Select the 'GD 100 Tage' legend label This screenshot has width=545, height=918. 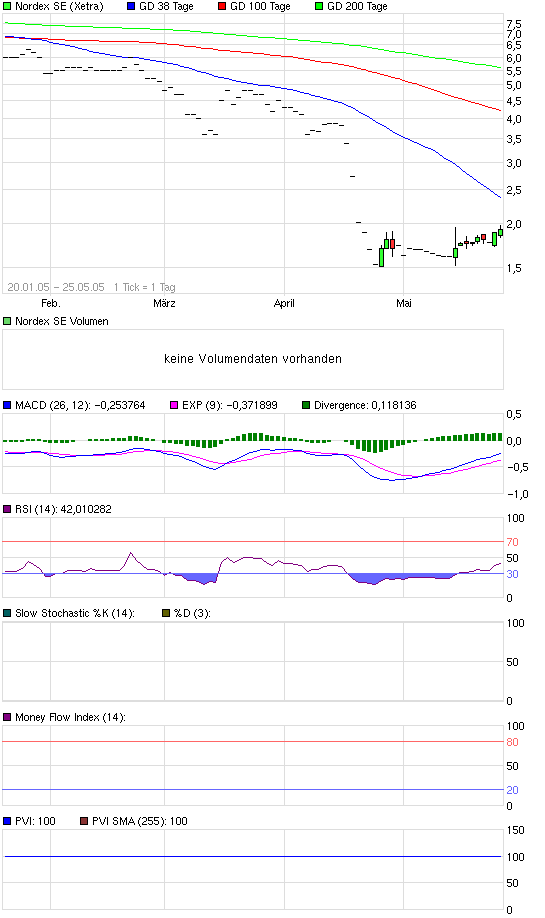pyautogui.click(x=260, y=6)
